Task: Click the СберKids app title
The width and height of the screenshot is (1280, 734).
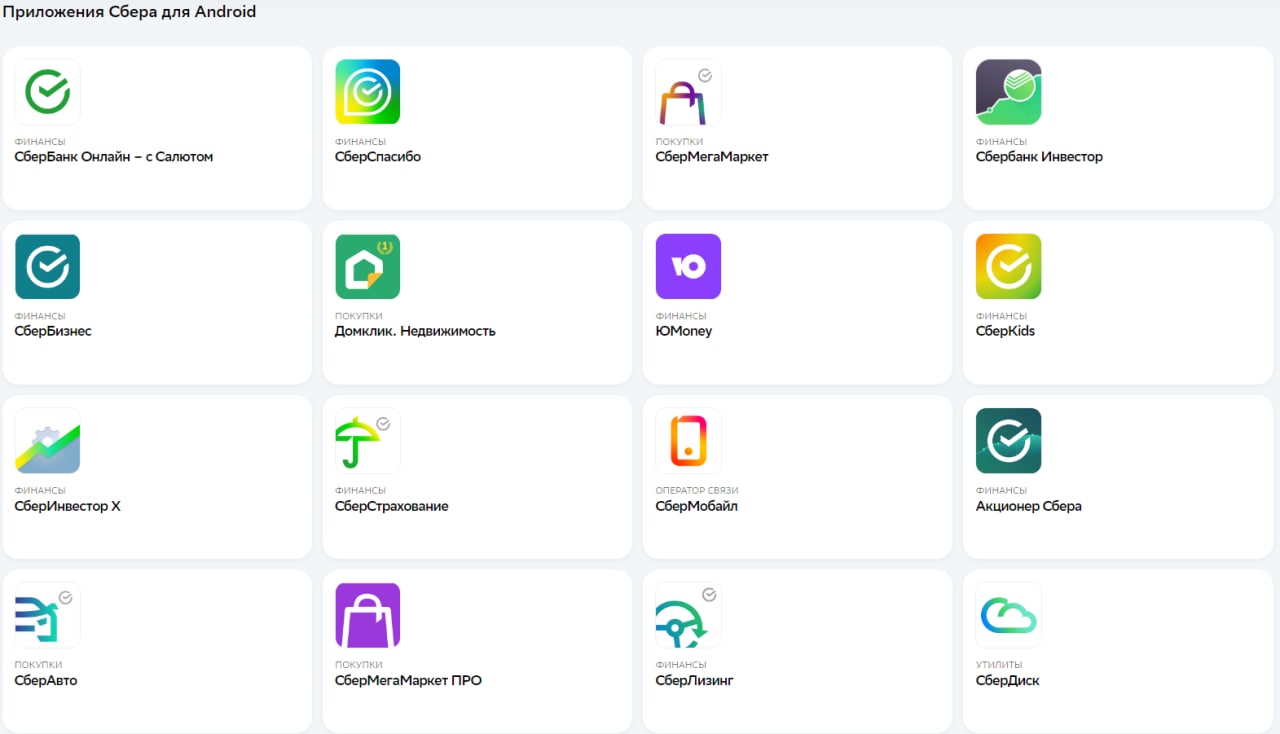Action: tap(1006, 331)
